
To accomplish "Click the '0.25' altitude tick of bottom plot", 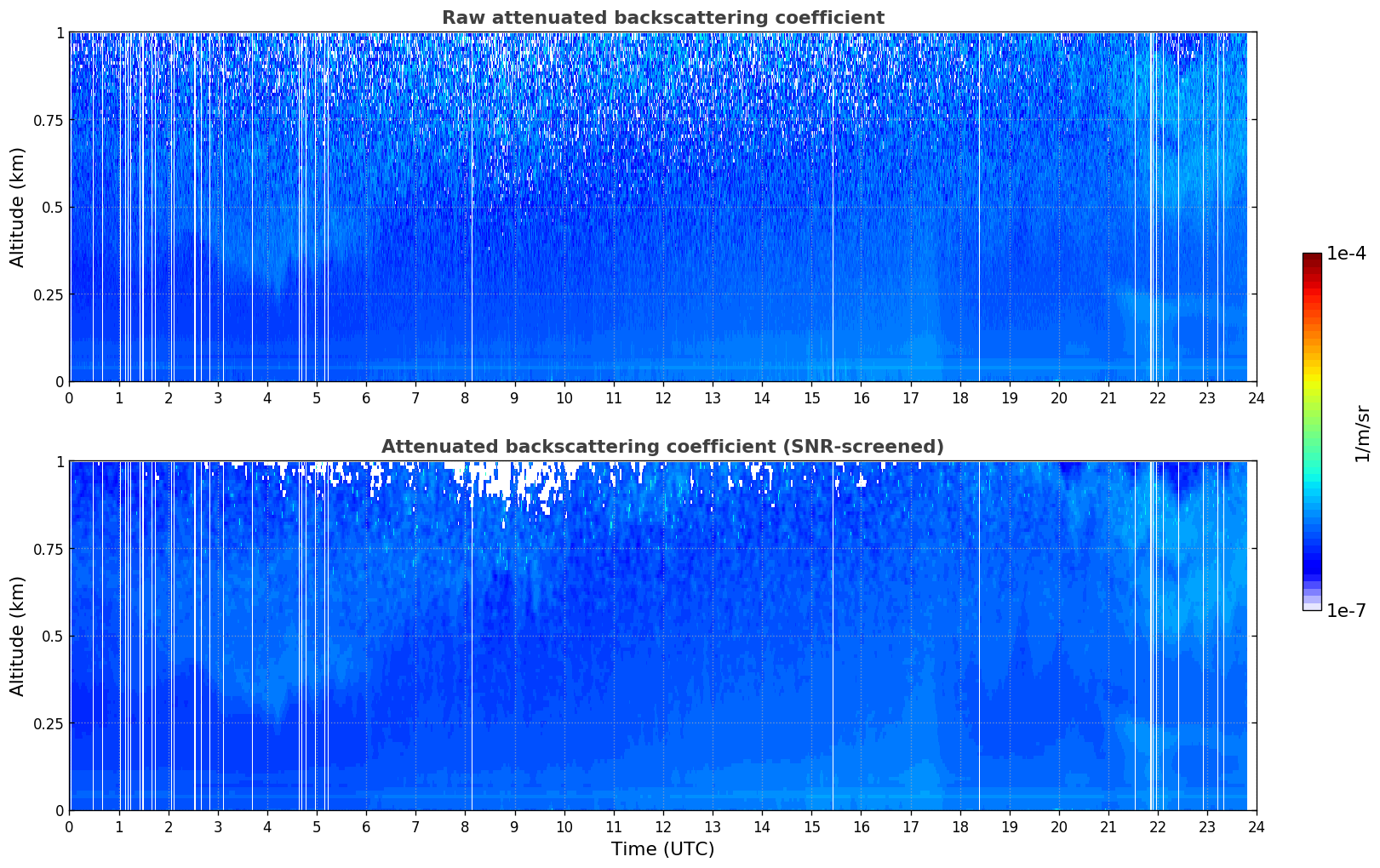I will pyautogui.click(x=48, y=724).
